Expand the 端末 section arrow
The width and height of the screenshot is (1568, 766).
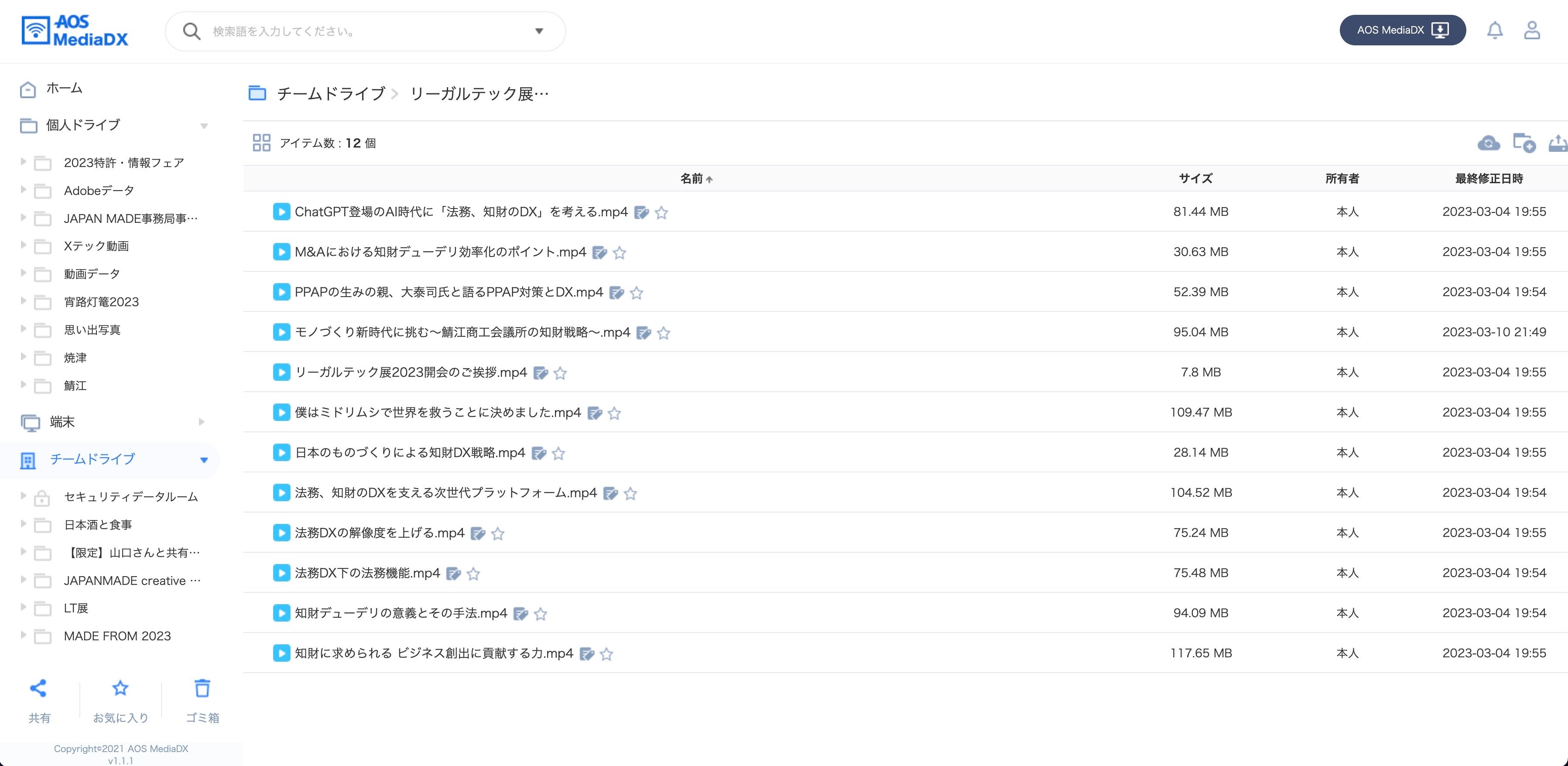(x=202, y=422)
